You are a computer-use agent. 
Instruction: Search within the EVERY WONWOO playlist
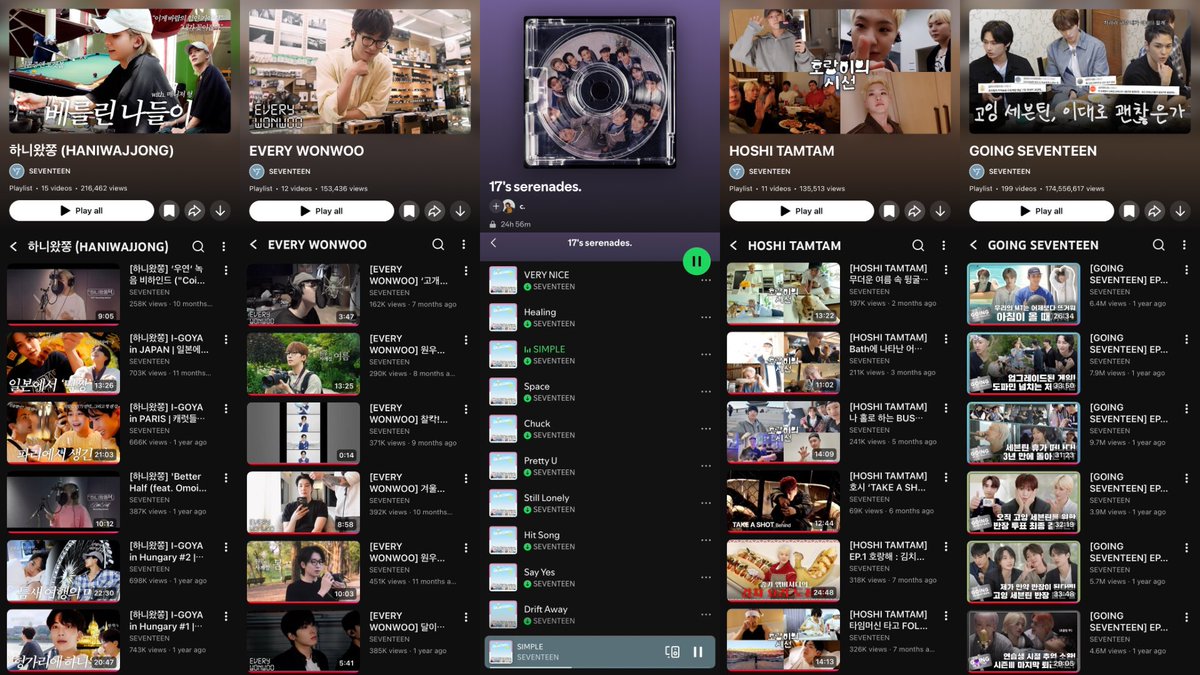pyautogui.click(x=438, y=244)
